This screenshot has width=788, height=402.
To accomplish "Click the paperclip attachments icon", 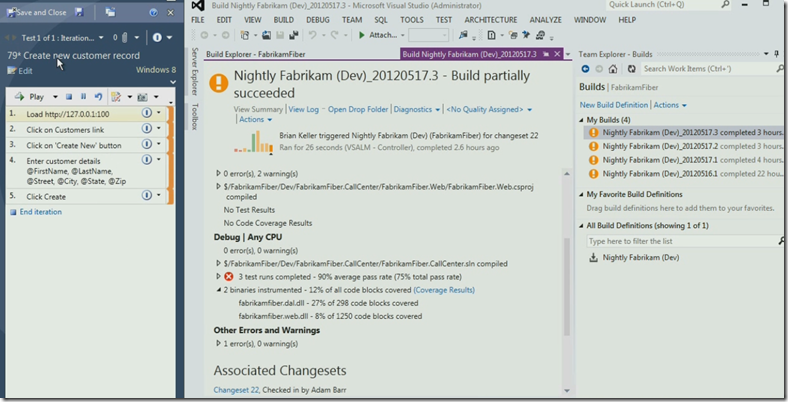I will pyautogui.click(x=124, y=38).
